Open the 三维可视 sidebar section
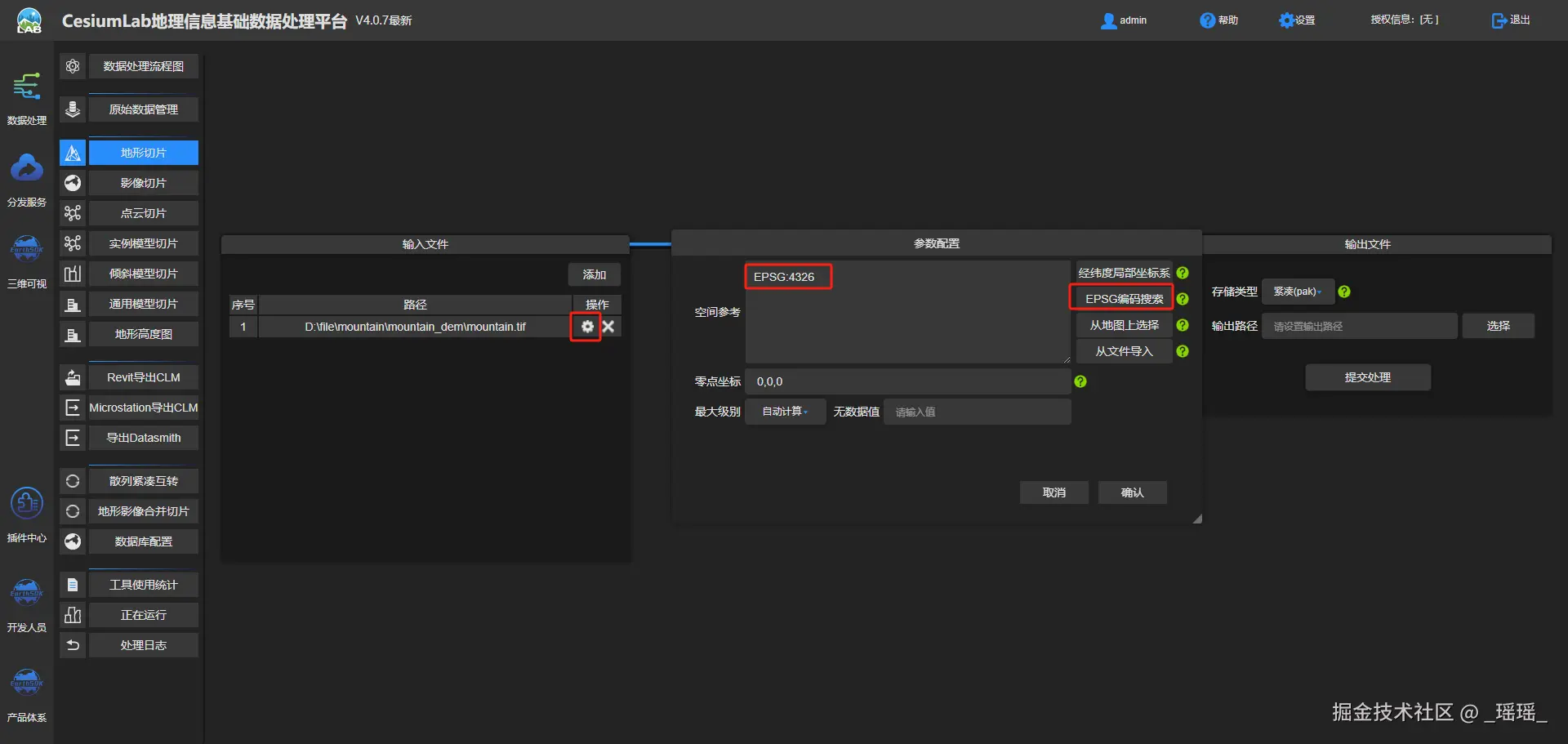Screen dimensions: 1568x744 click(x=27, y=261)
